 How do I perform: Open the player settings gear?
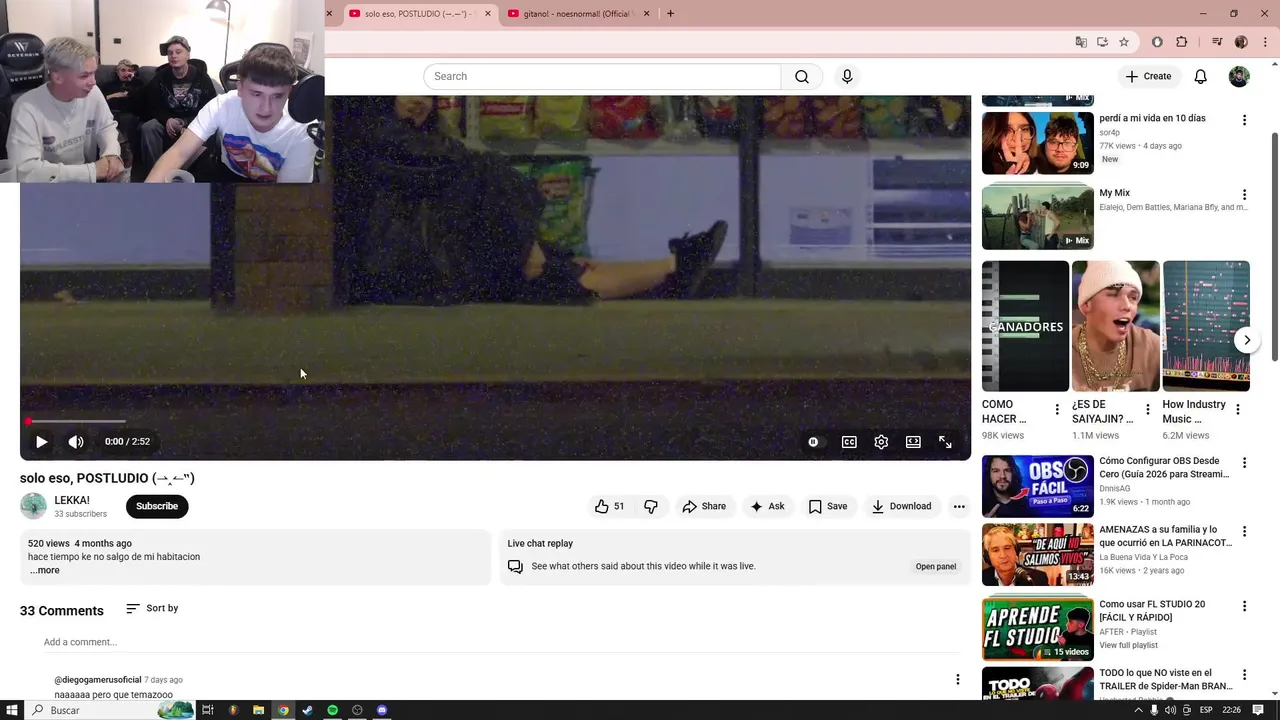[x=881, y=442]
